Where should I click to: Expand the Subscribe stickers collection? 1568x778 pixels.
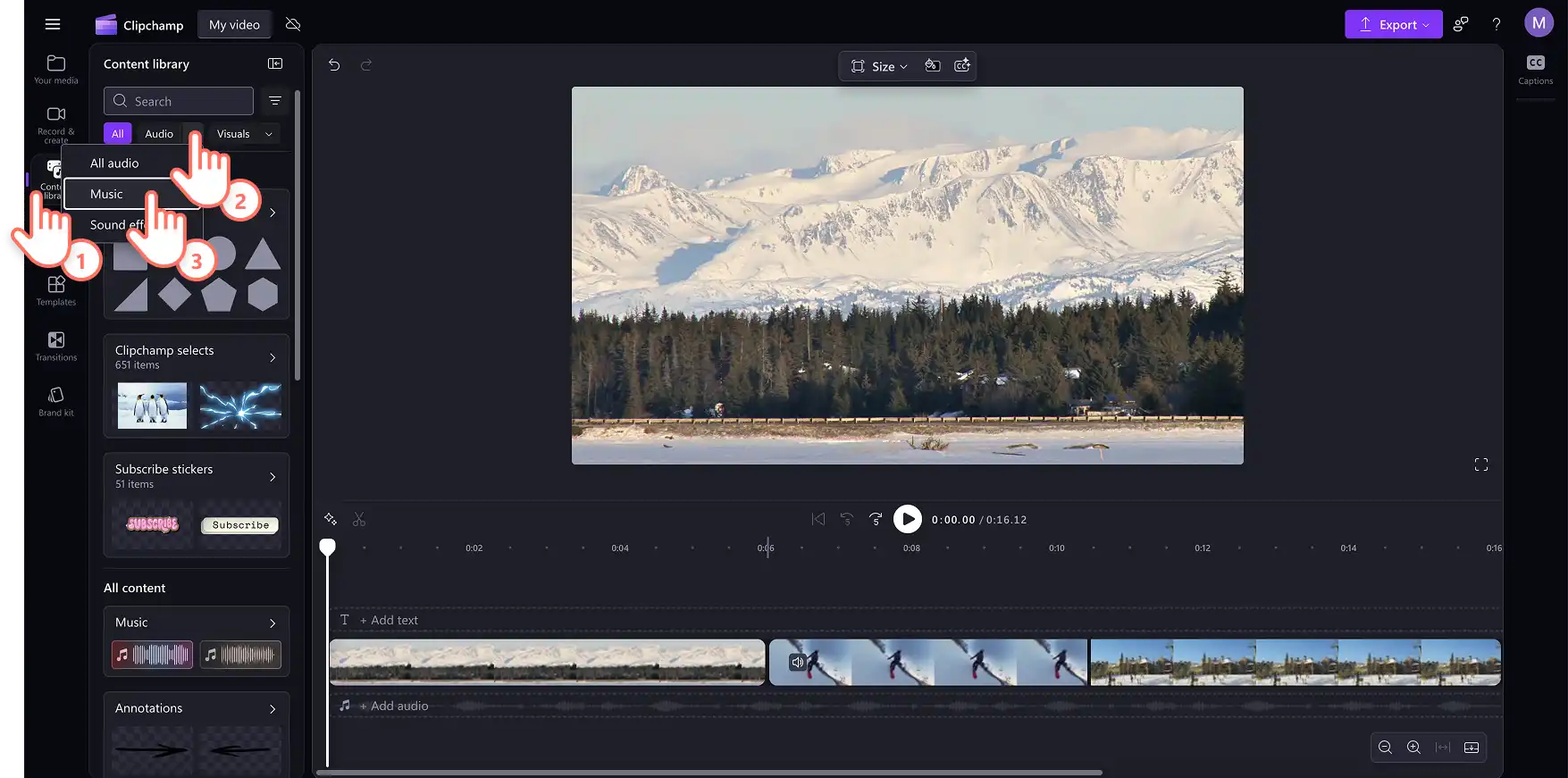273,477
